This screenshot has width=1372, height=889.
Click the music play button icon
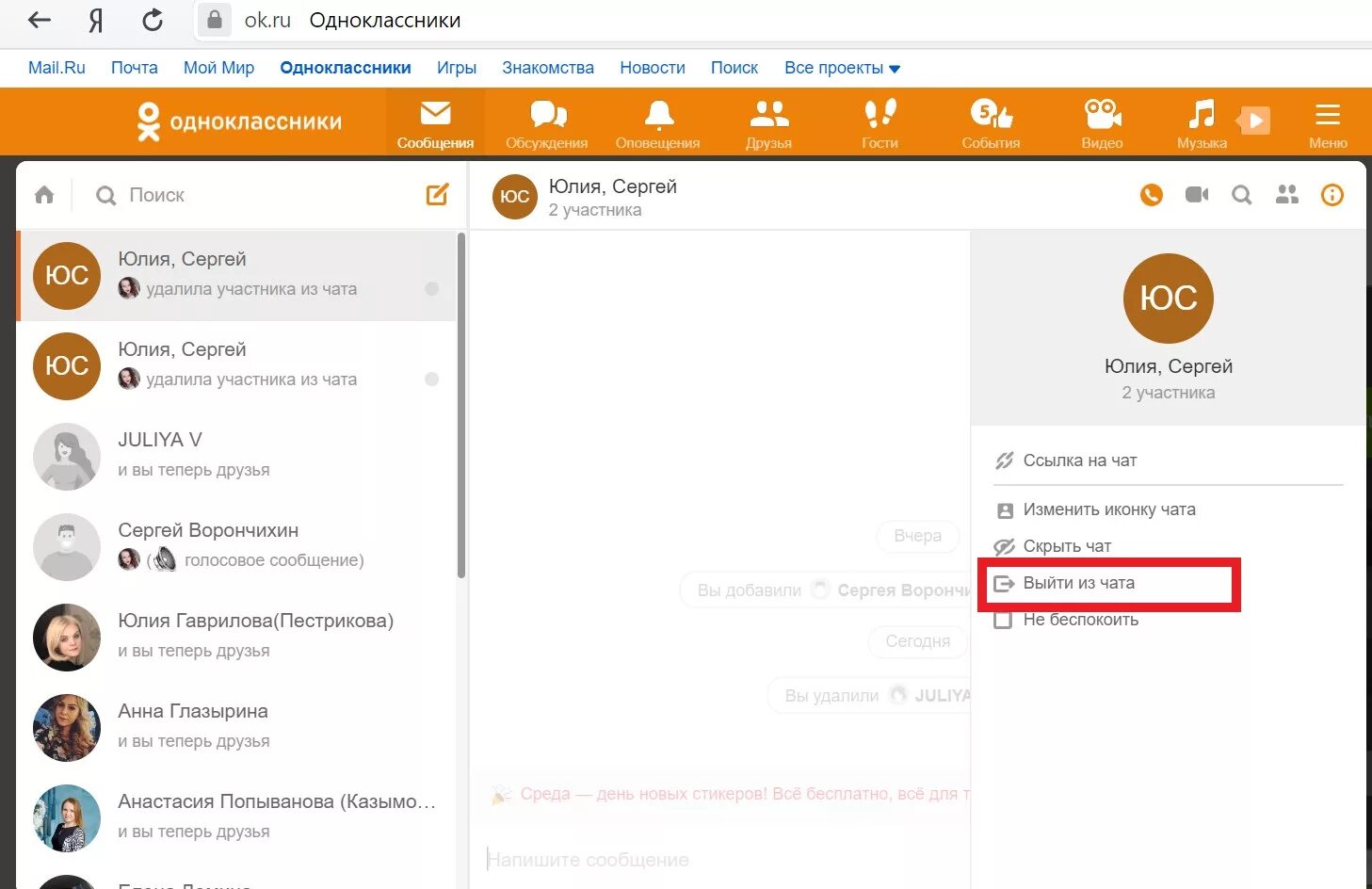pyautogui.click(x=1254, y=121)
